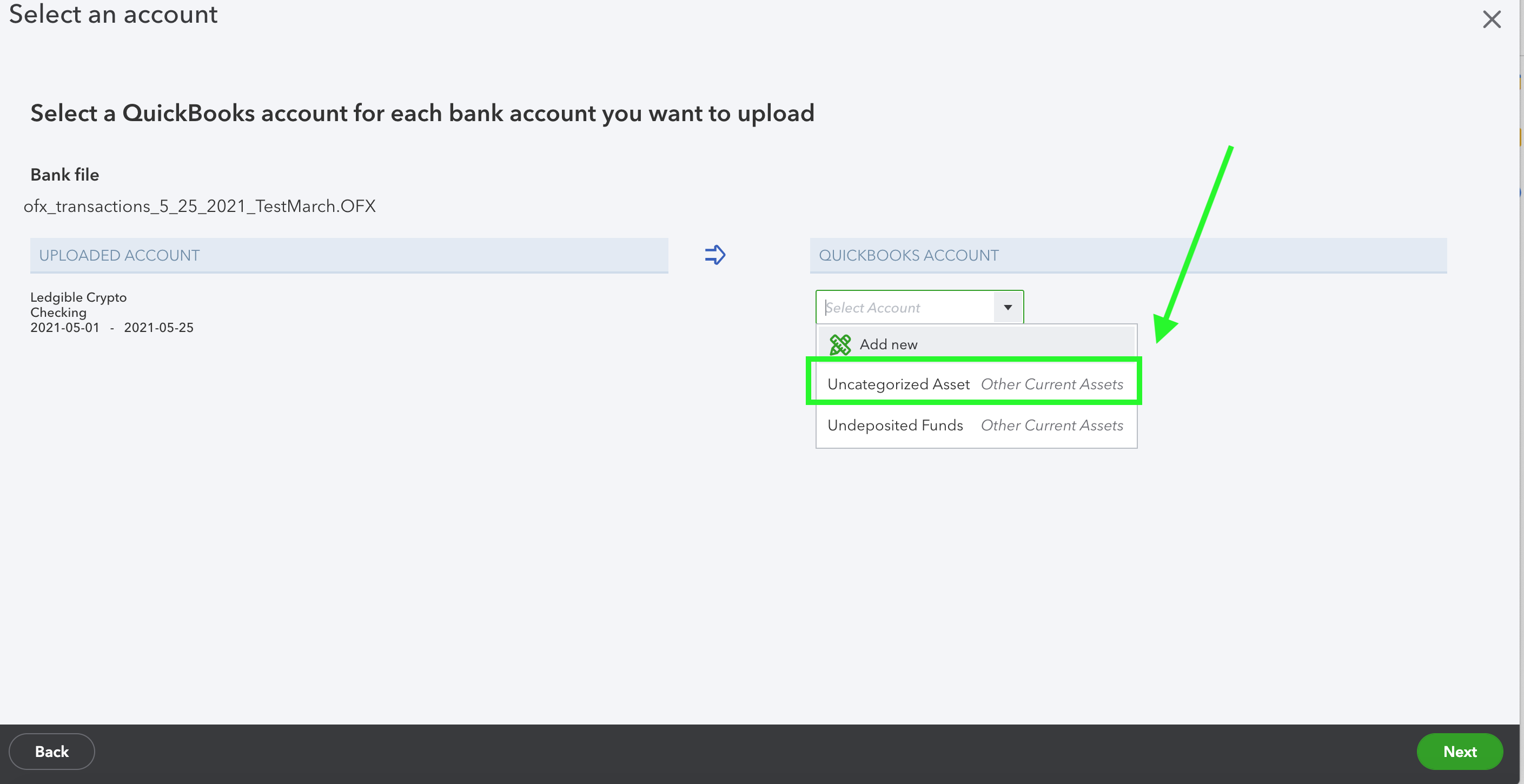1524x784 pixels.
Task: Open the Select Account dropdown arrow
Action: (x=1008, y=307)
